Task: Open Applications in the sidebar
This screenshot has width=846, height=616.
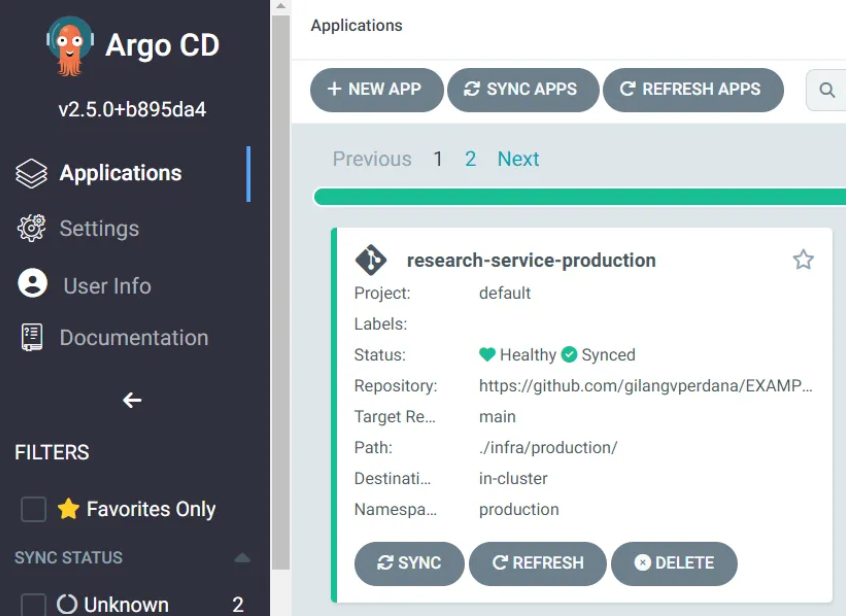Action: 120,173
